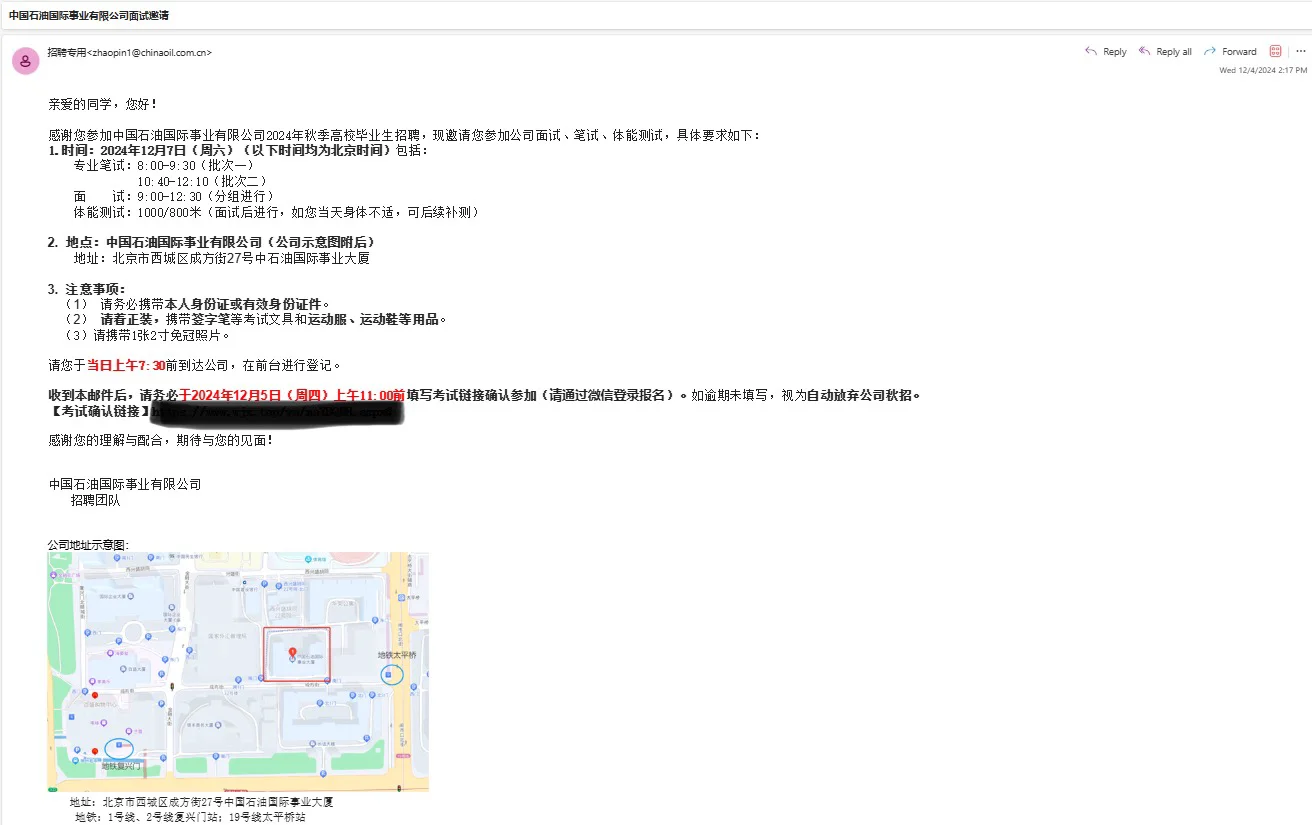Select address line ending 中石油国际事业大厦
The height and width of the screenshot is (825, 1312).
click(222, 259)
